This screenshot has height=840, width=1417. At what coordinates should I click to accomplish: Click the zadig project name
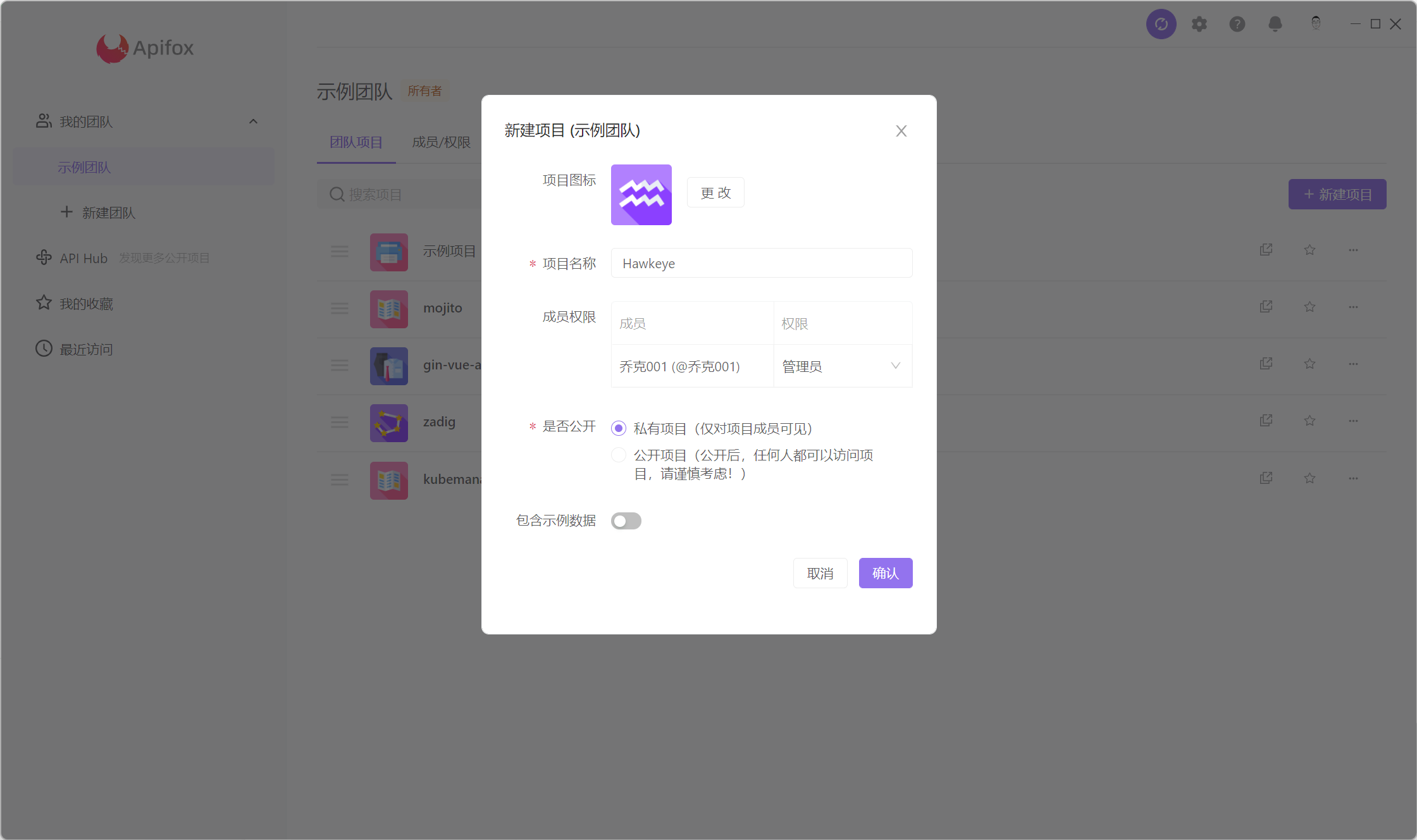click(x=439, y=422)
